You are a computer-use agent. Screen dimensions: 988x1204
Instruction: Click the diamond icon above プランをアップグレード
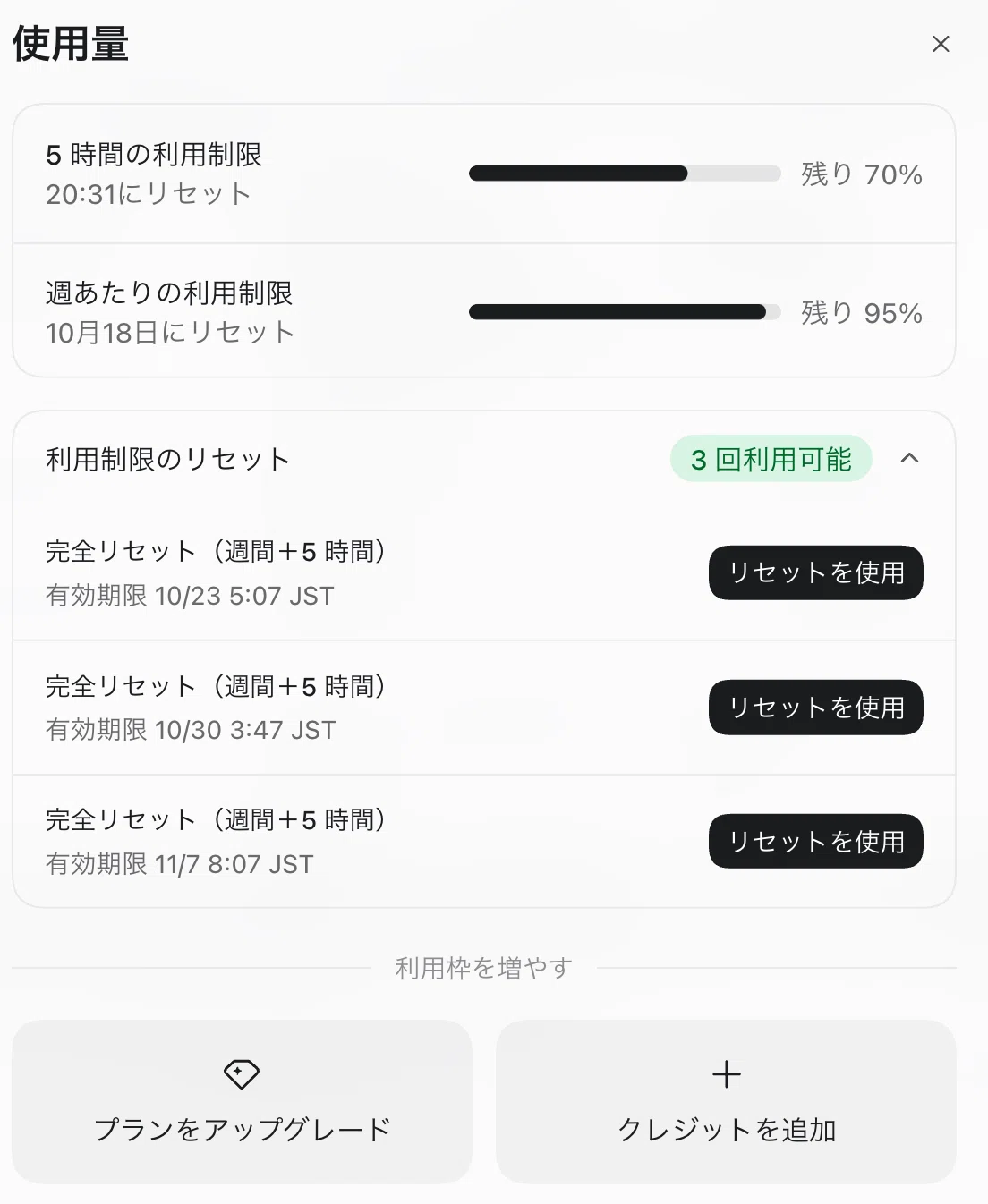(242, 1074)
